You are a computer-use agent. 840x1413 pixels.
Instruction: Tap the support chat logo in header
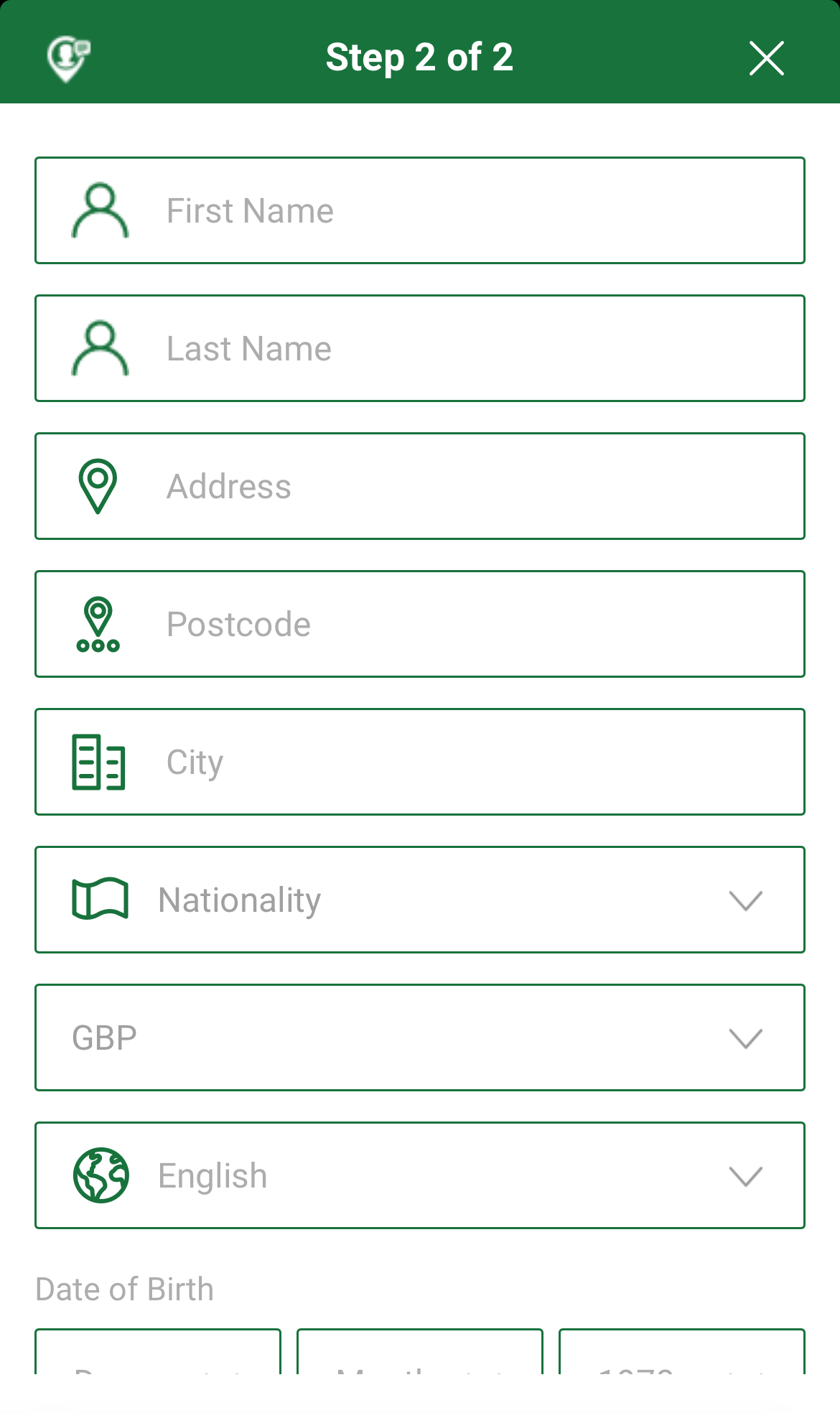pyautogui.click(x=68, y=58)
